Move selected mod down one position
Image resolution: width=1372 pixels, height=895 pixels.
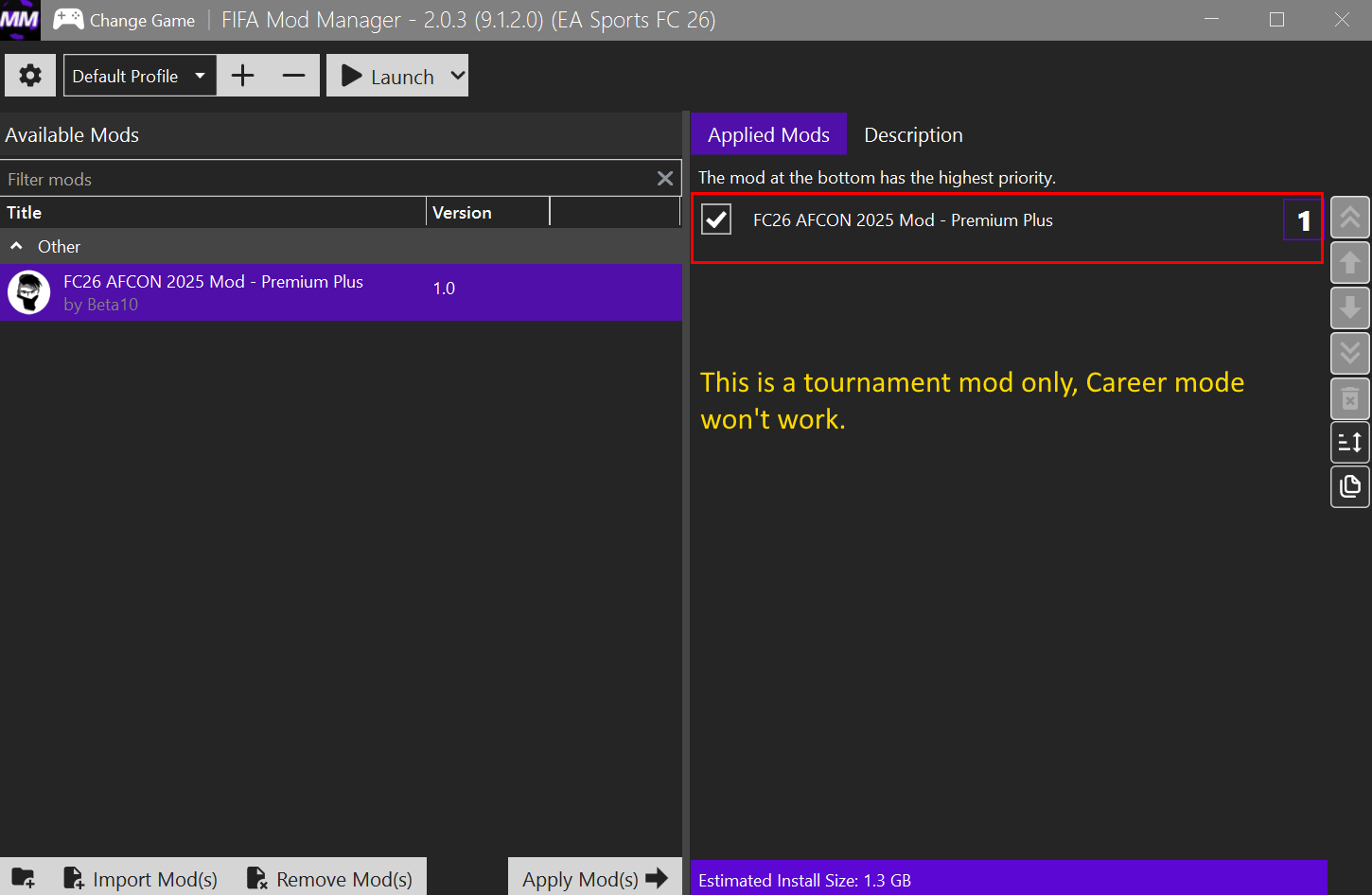coord(1350,308)
